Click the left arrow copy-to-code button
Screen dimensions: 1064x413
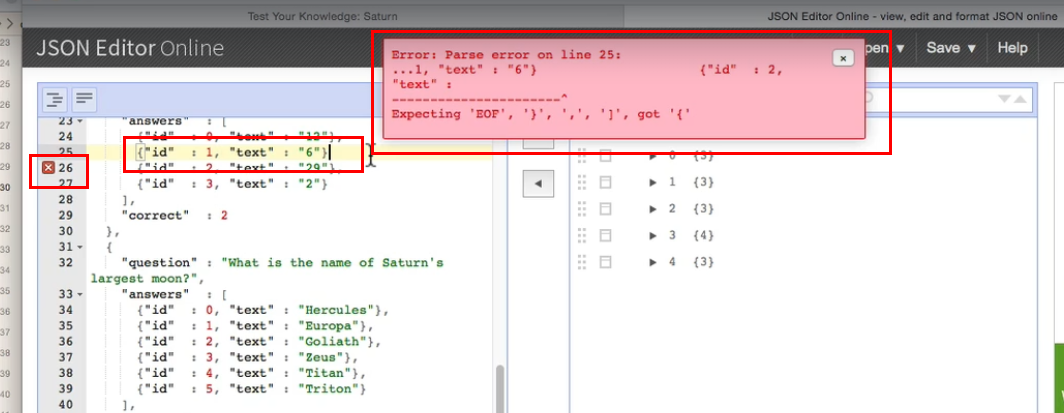tap(537, 183)
